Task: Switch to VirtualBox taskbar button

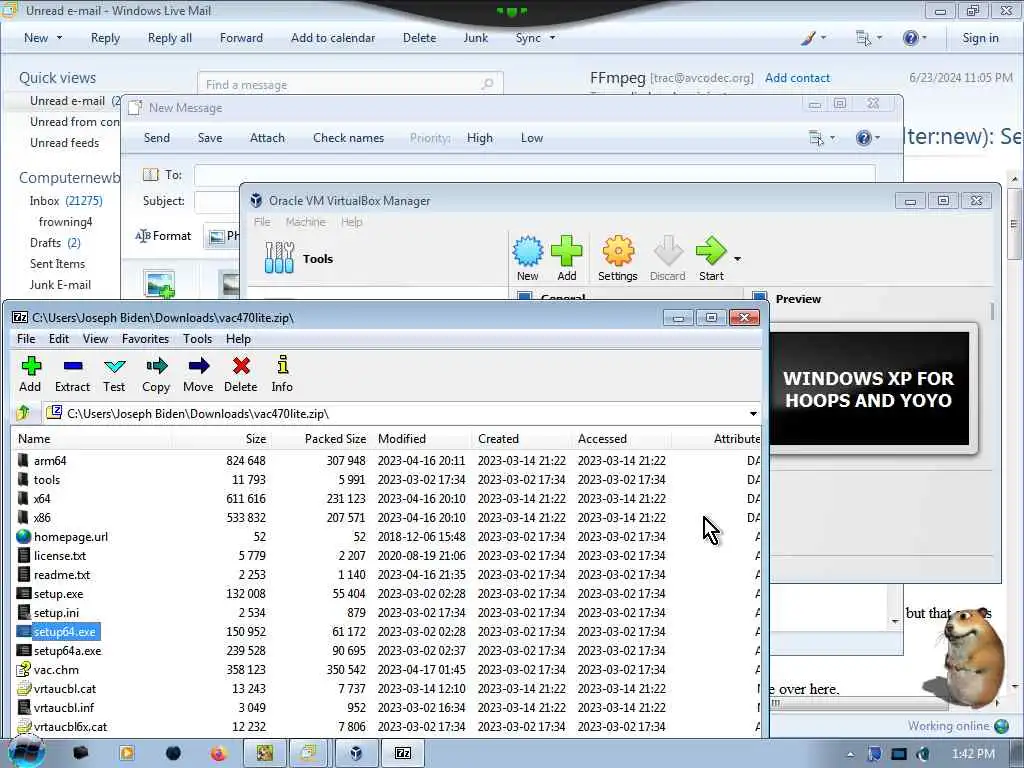Action: [356, 754]
